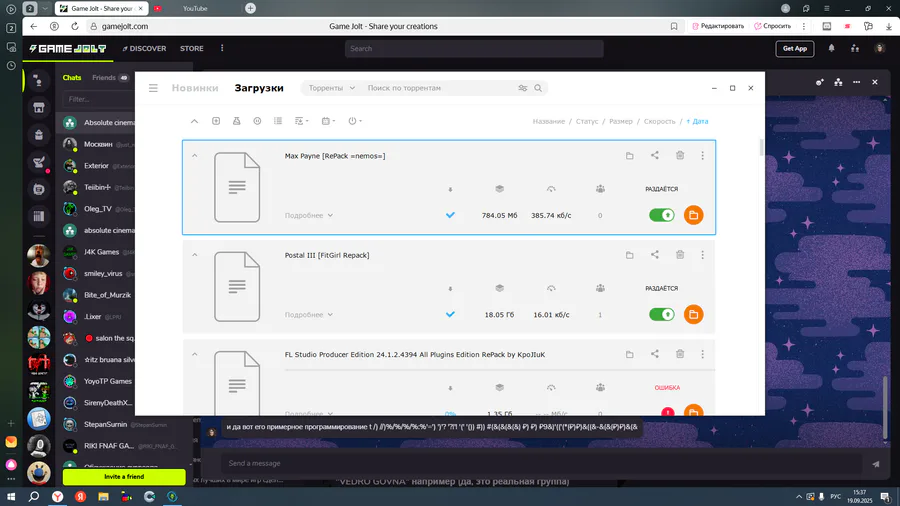Share the FL Studio torrent

pos(655,354)
